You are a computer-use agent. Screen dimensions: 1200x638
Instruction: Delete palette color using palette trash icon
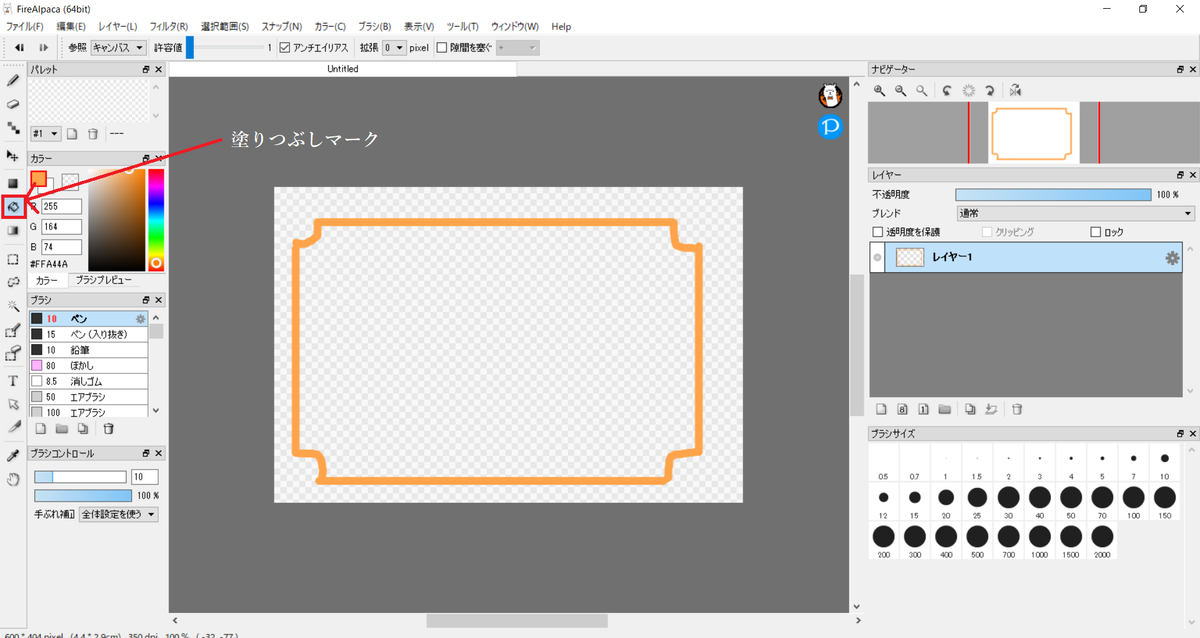click(92, 133)
